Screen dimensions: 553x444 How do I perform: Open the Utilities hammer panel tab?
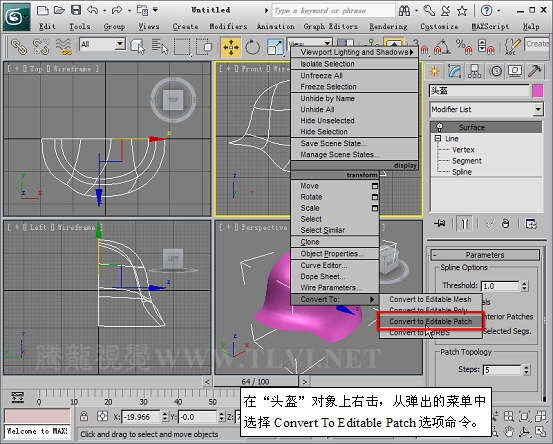tap(535, 72)
